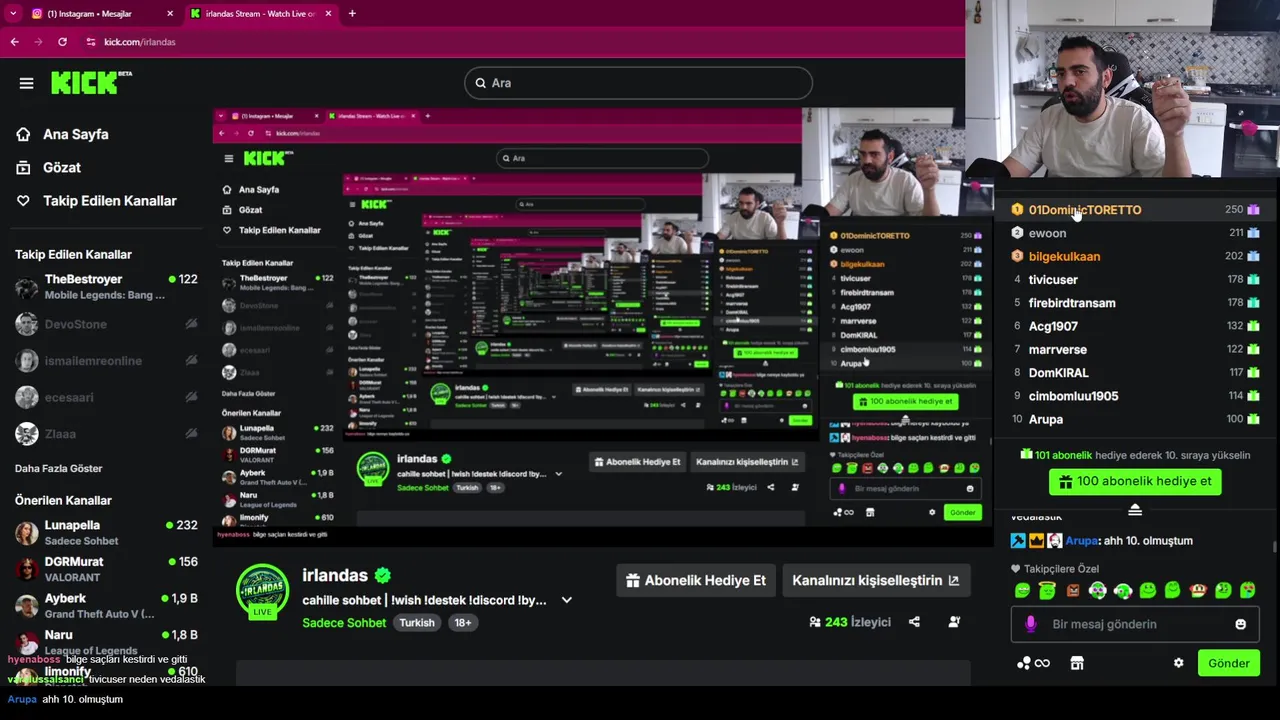Click the irlandas verified badge
This screenshot has width=1280, height=720.
(x=382, y=575)
